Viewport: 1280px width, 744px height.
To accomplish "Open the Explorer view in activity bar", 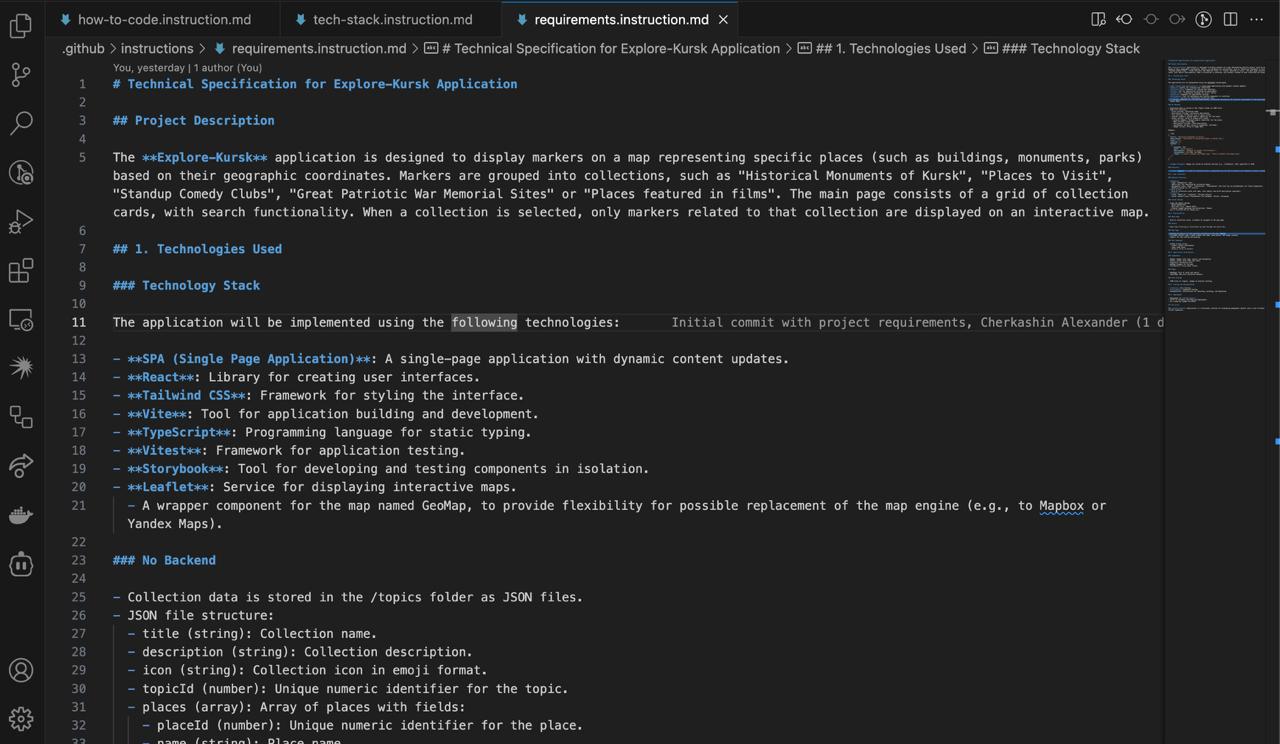I will click(21, 25).
